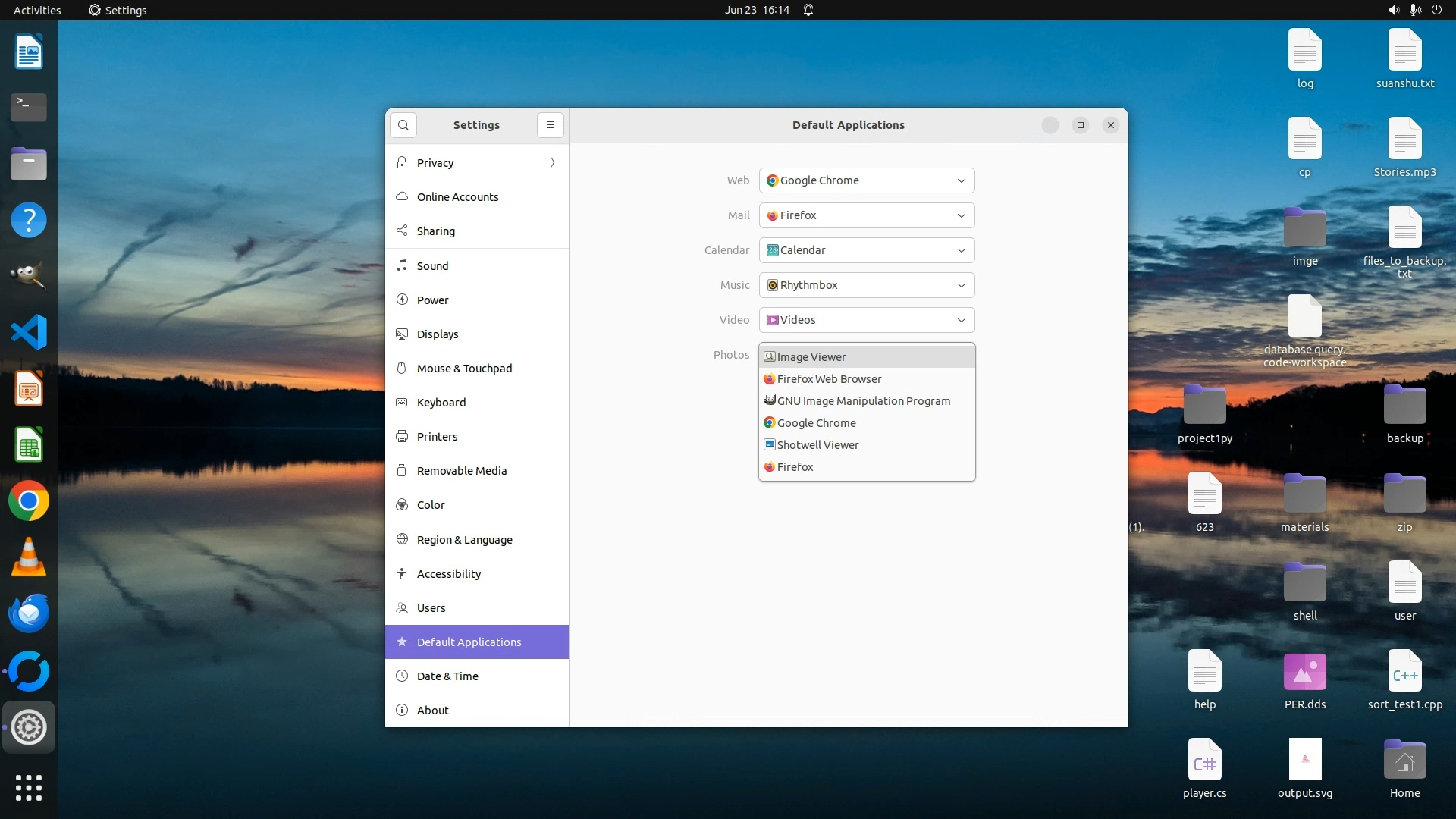Viewport: 1456px width, 819px height.
Task: Open Thunderbird mail from the dock
Action: [x=29, y=613]
